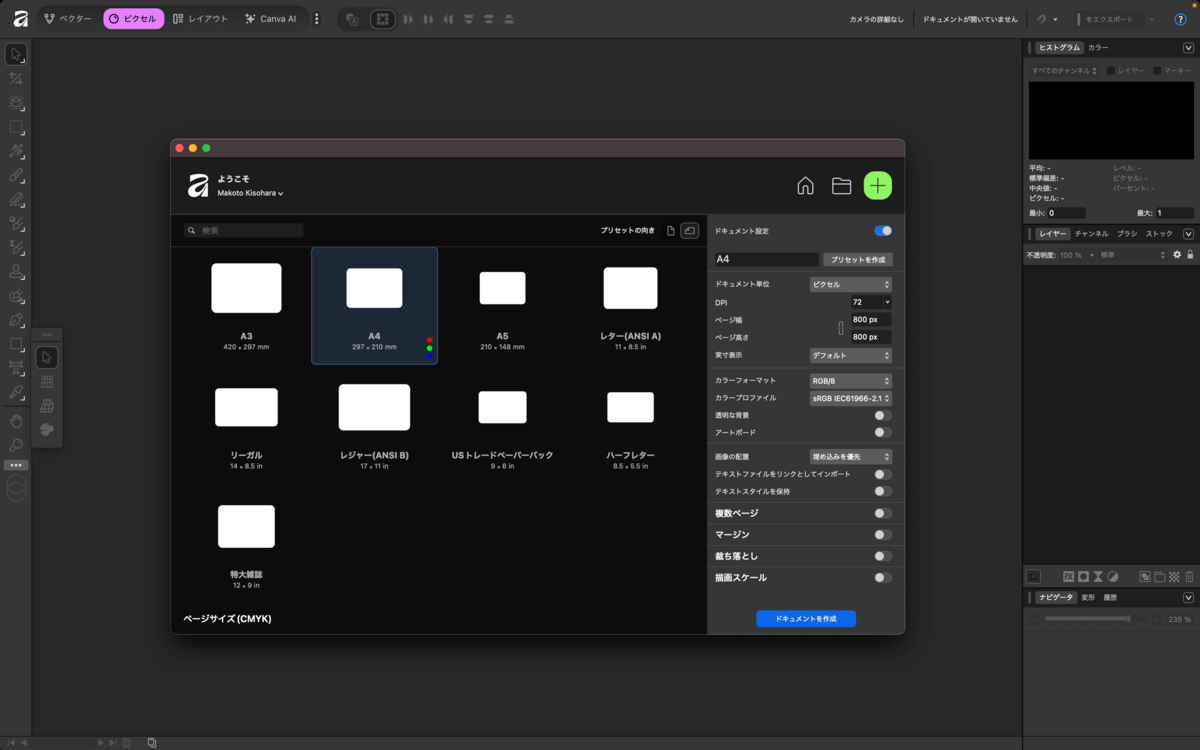Switch to the チャンネル panel tab
Viewport: 1200px width, 750px height.
coord(1091,234)
